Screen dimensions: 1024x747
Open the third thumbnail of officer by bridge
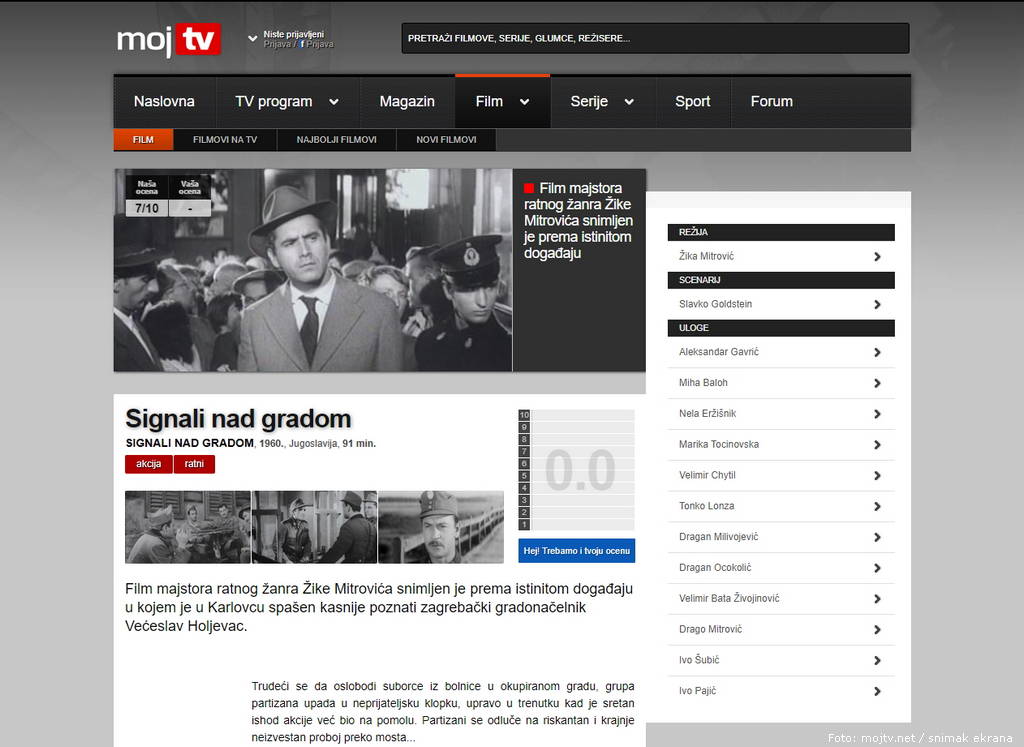tap(441, 527)
